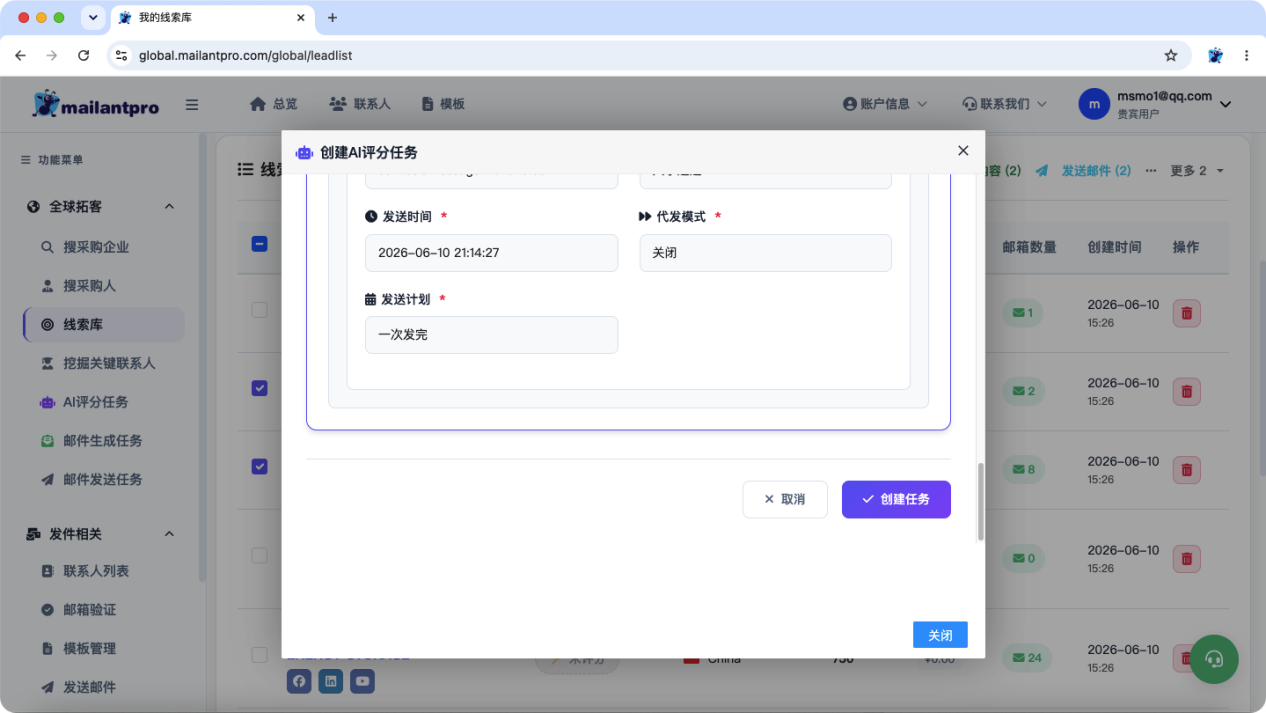Click the three-dots icon beside 更多 2
This screenshot has height=713, width=1266.
[x=1150, y=171]
